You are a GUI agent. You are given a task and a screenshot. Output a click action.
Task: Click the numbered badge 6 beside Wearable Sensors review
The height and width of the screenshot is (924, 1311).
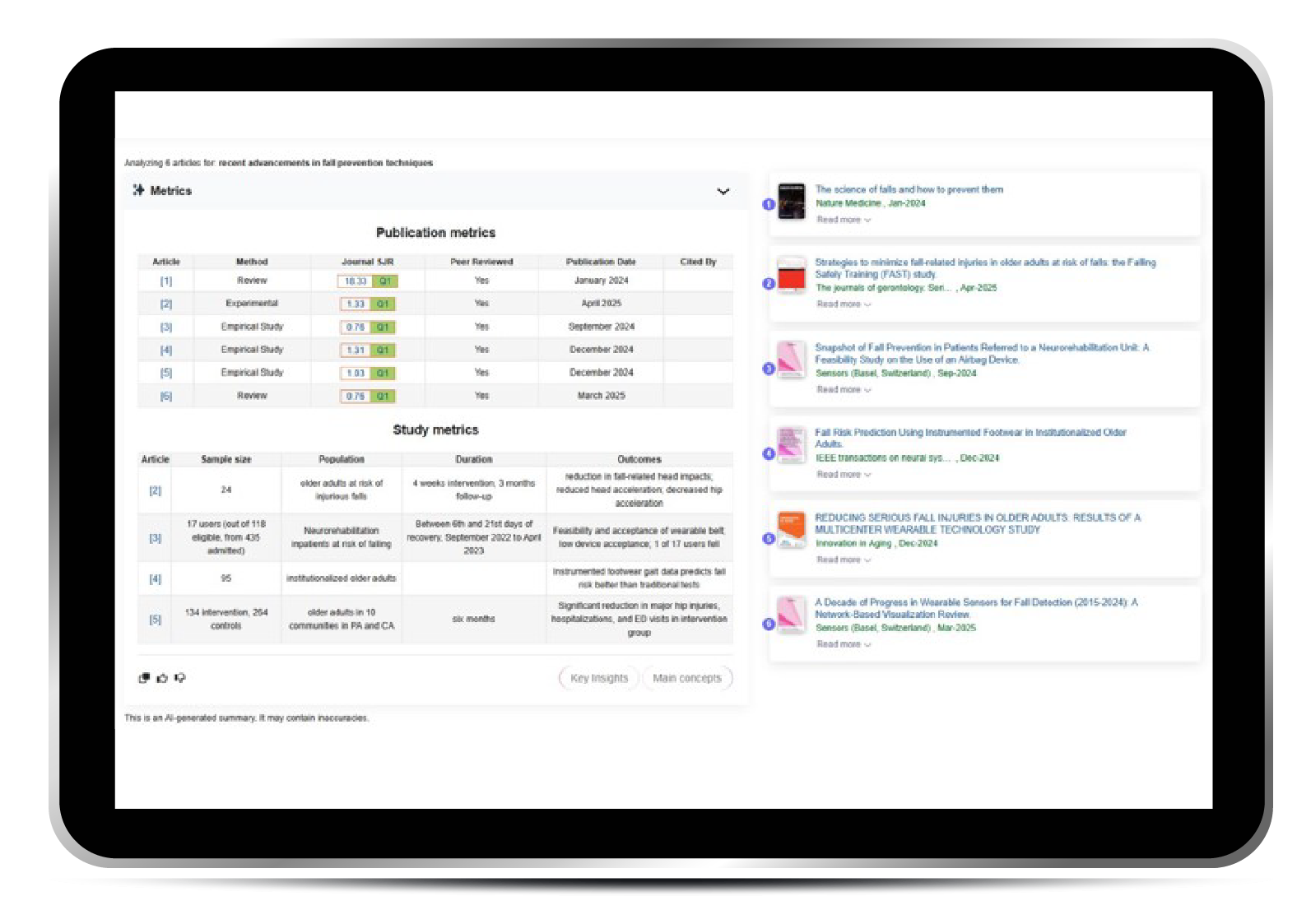769,624
